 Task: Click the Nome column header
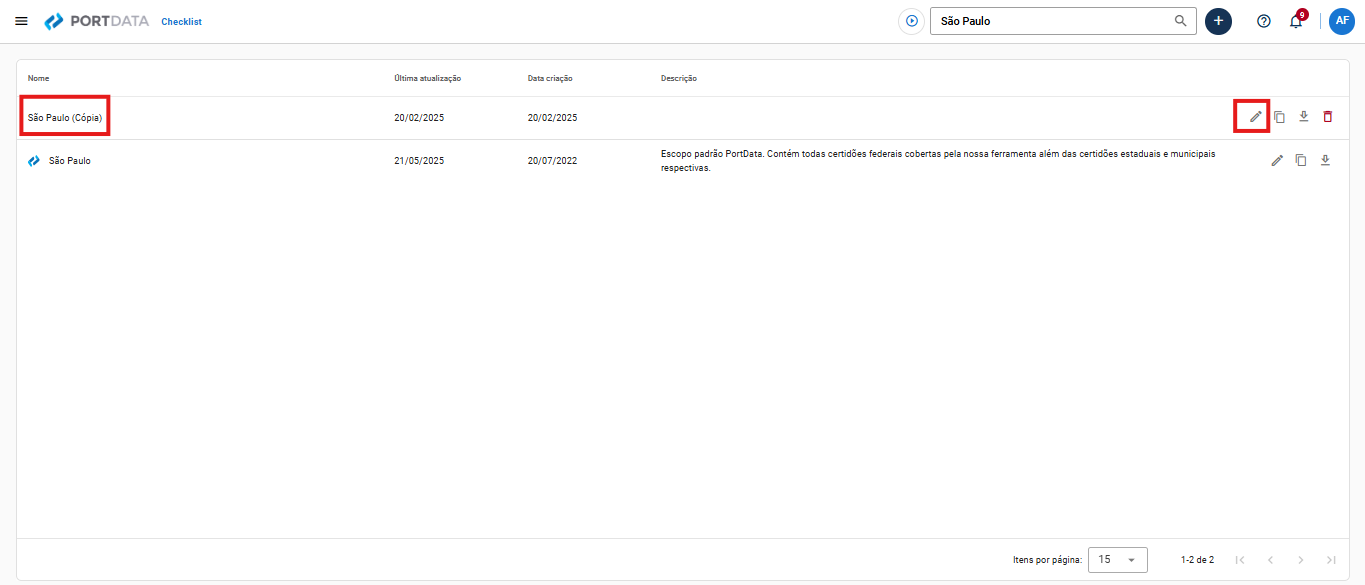pyautogui.click(x=38, y=78)
